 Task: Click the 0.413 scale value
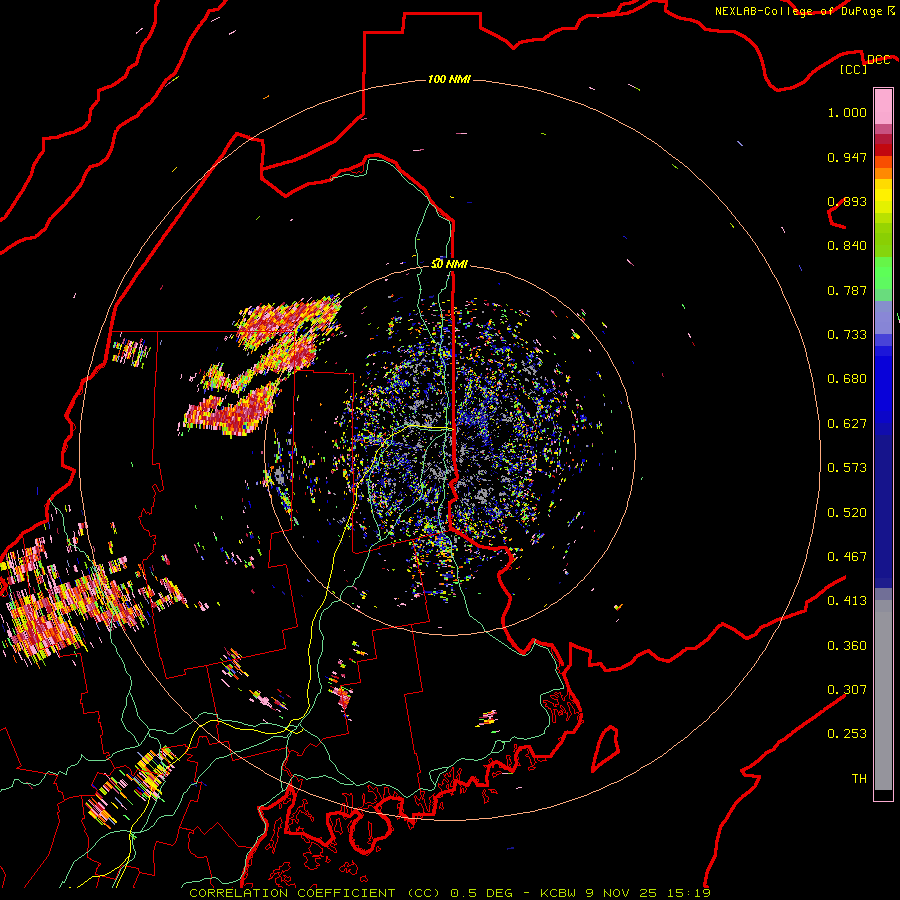pyautogui.click(x=847, y=601)
